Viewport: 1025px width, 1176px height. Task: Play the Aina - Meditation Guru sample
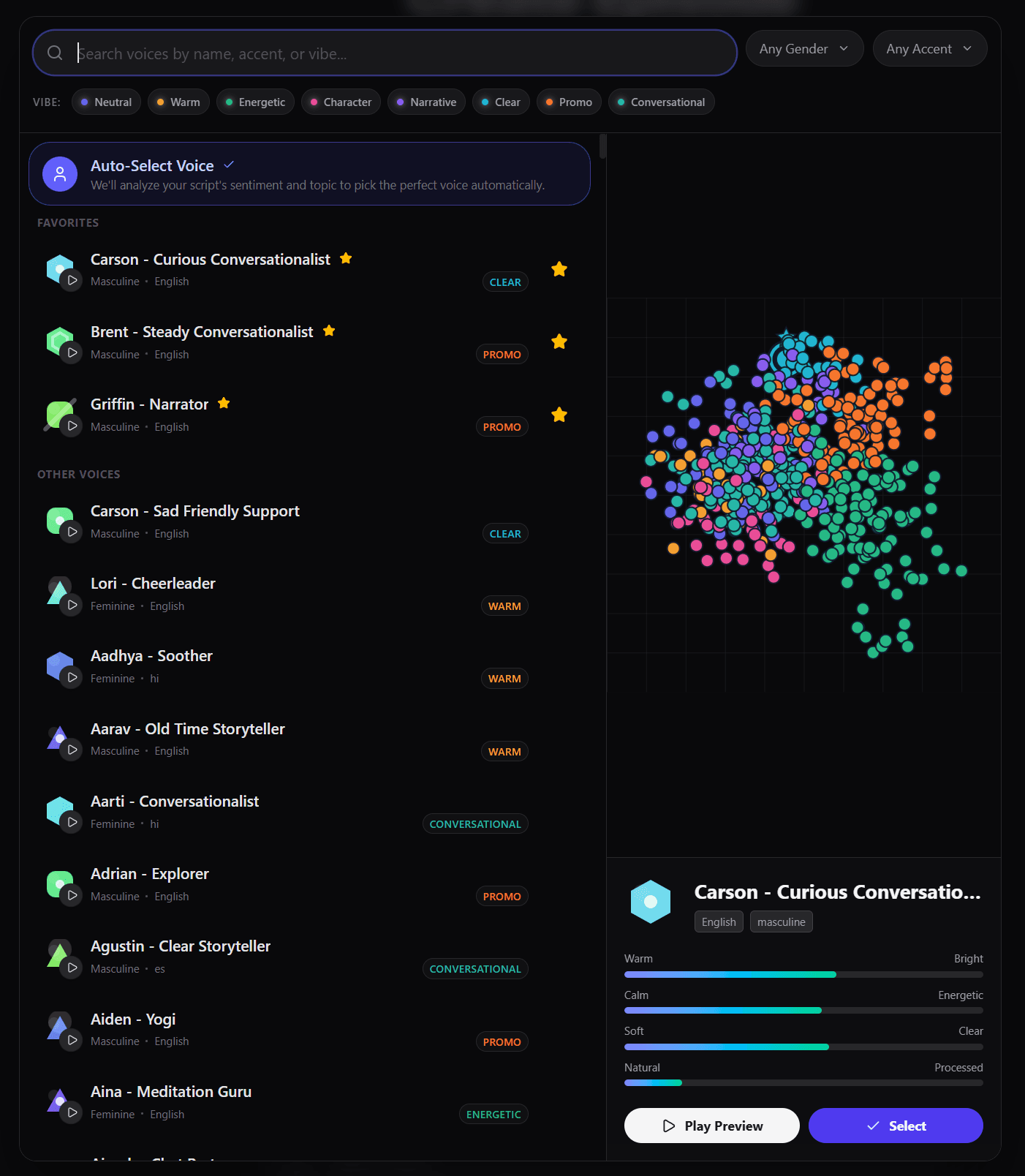click(72, 1113)
